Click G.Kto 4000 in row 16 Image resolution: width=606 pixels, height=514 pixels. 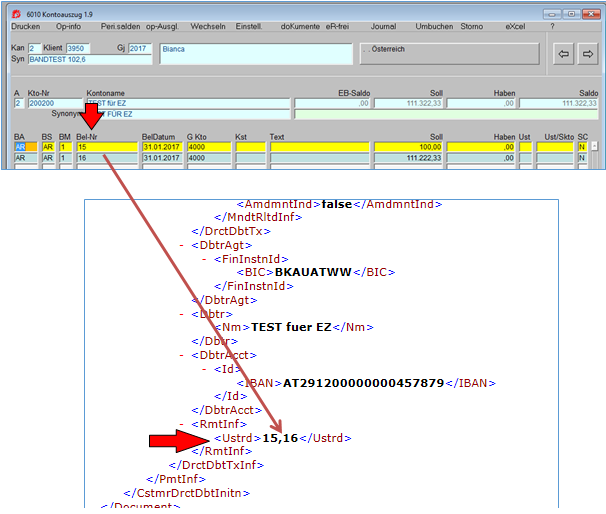209,158
